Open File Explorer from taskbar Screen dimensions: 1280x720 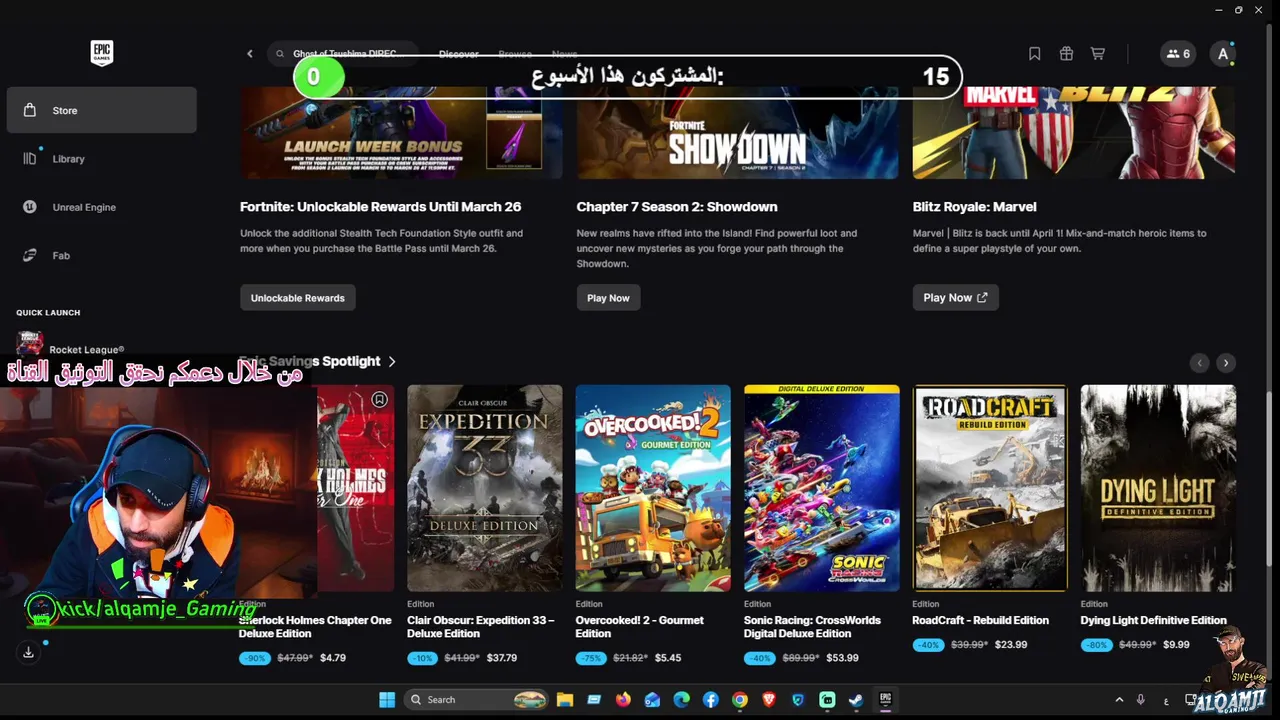pyautogui.click(x=564, y=700)
